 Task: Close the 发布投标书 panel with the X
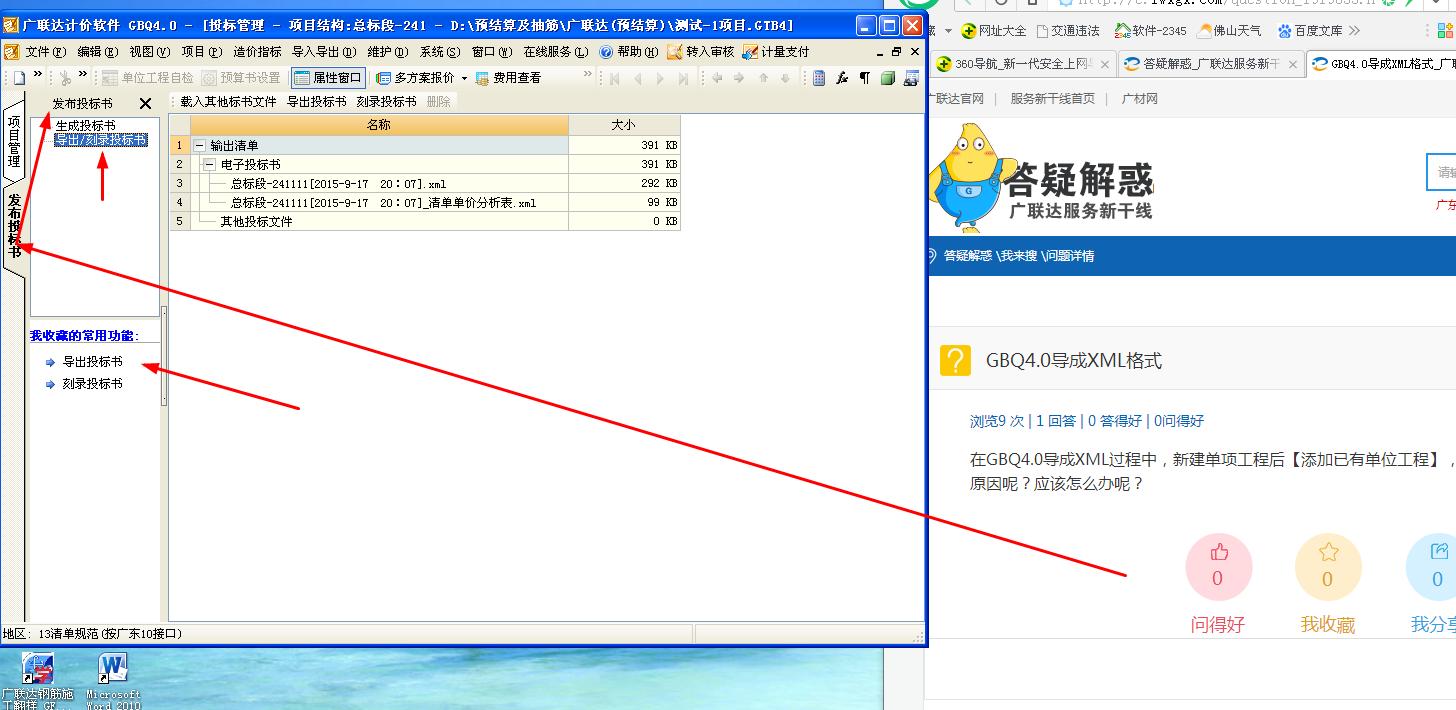click(145, 103)
